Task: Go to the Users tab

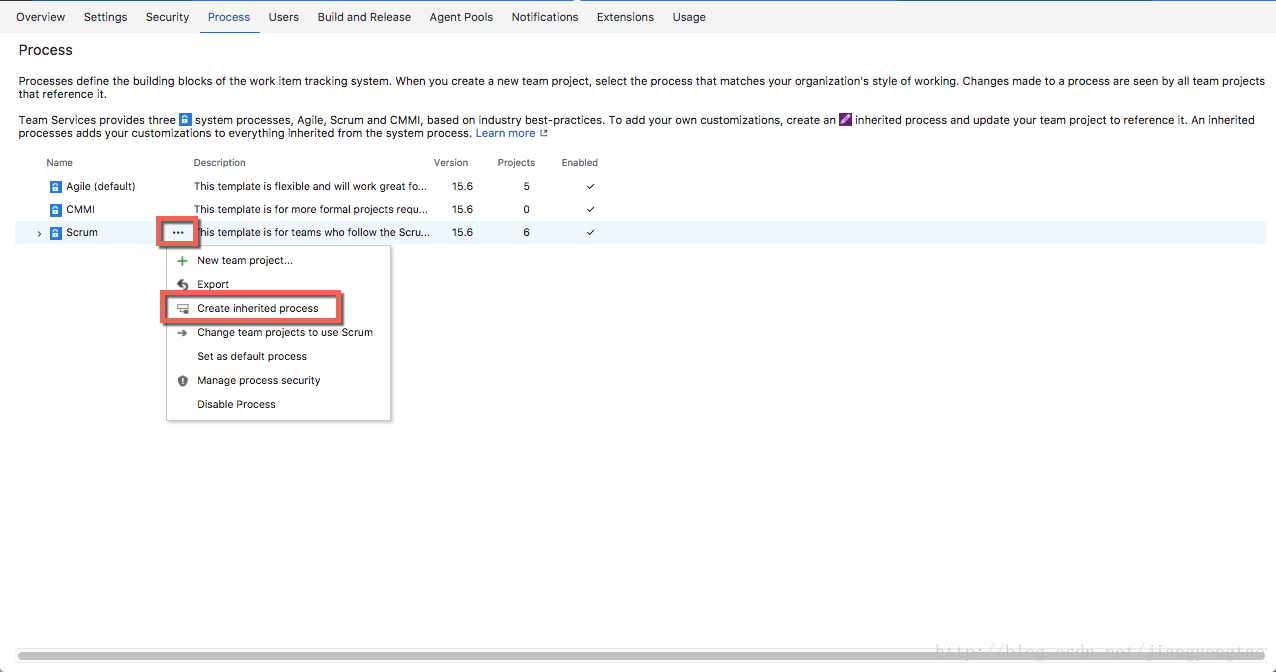Action: coord(284,17)
